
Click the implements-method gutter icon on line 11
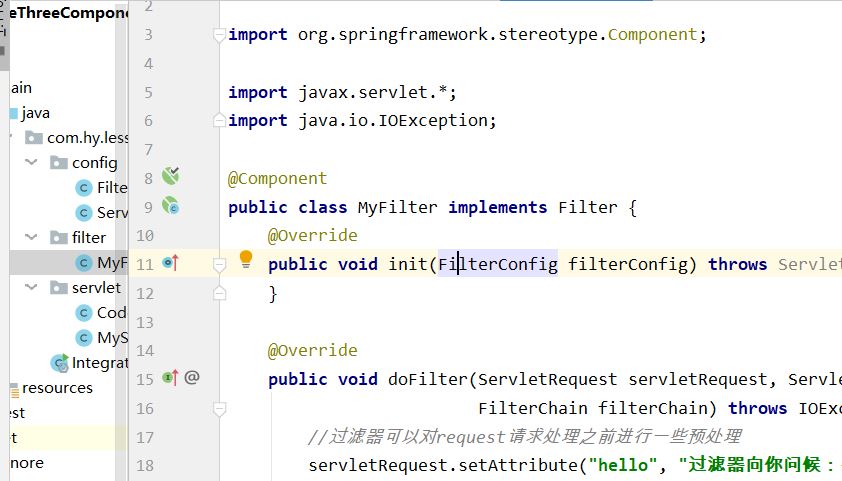tap(171, 263)
